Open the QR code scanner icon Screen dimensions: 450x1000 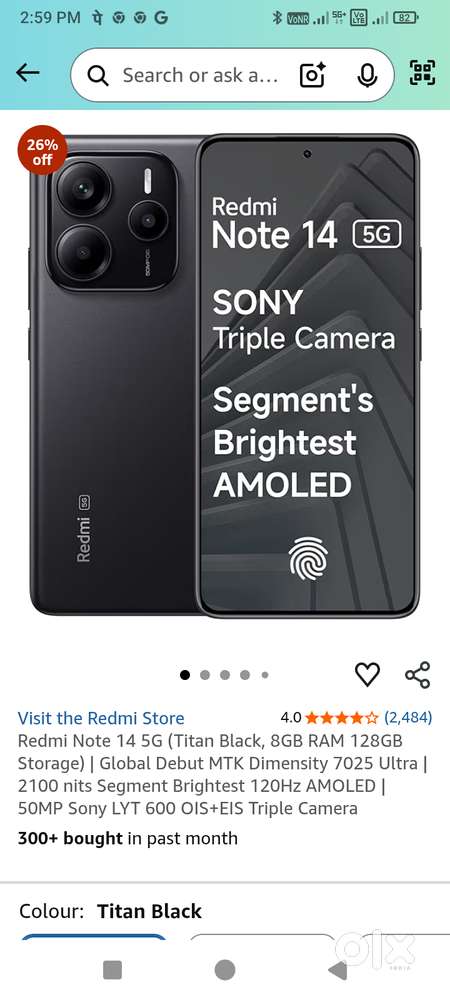pyautogui.click(x=423, y=73)
